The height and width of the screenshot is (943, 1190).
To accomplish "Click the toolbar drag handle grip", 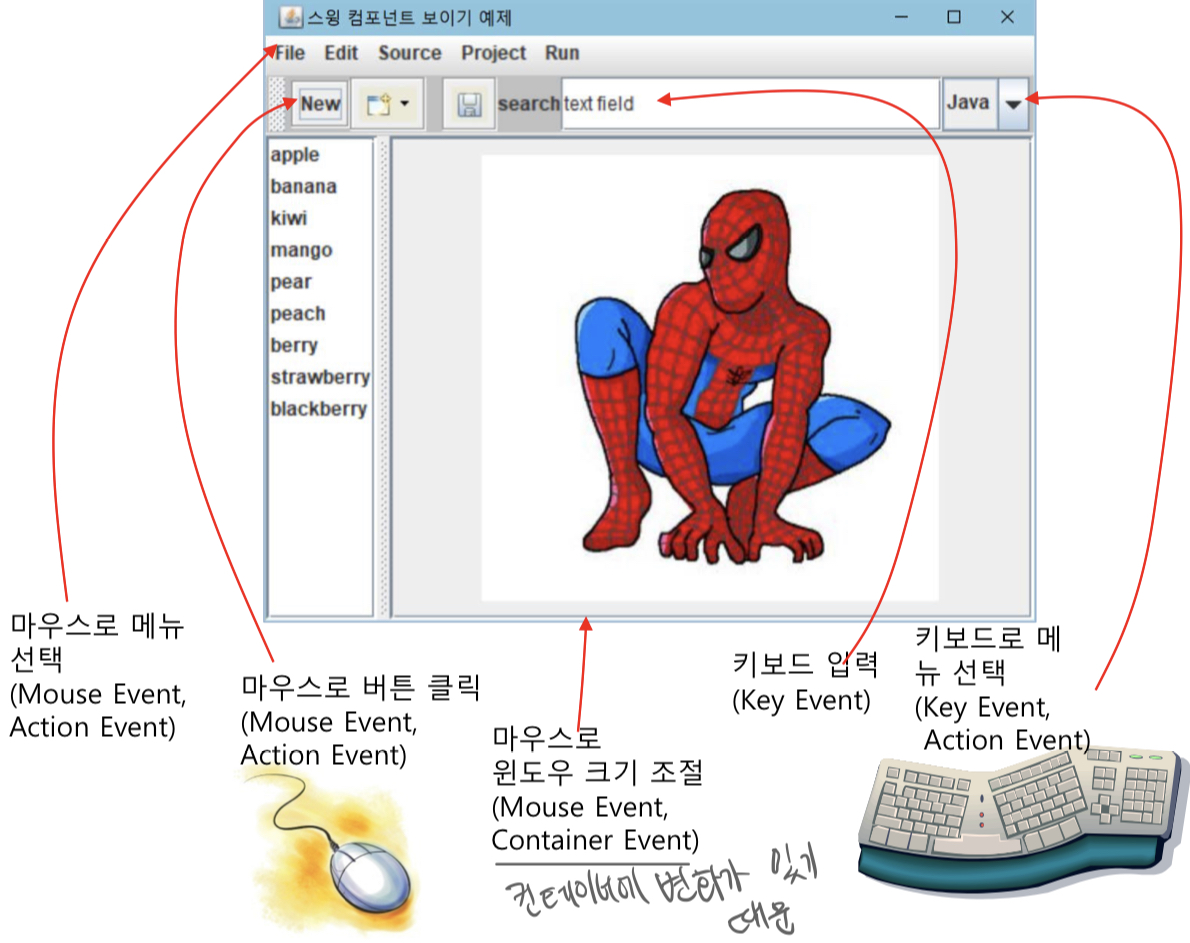I will click(277, 104).
